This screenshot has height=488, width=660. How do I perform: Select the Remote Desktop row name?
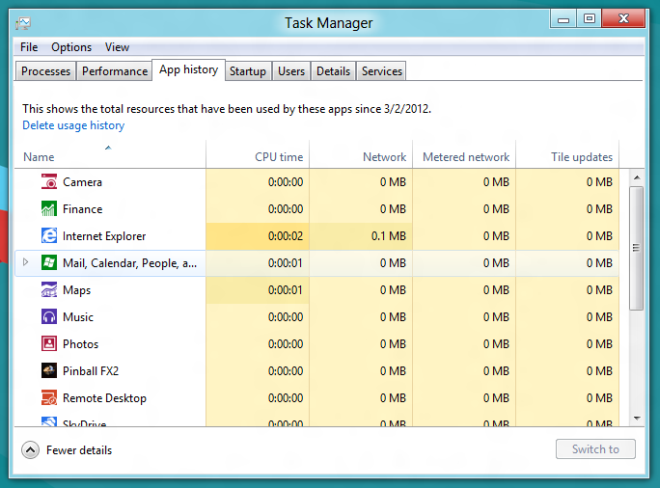[x=104, y=398]
